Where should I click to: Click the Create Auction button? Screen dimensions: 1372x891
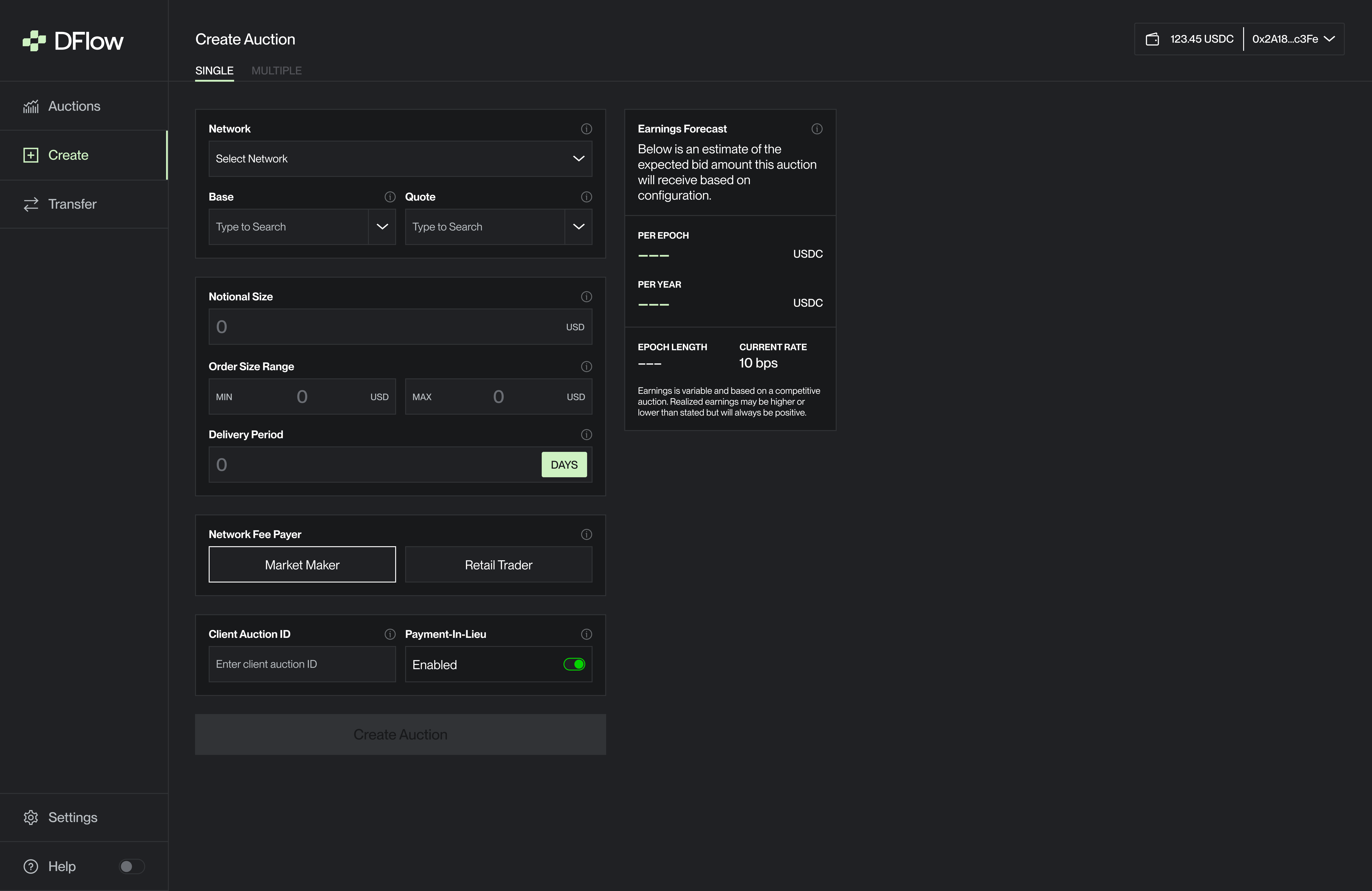click(400, 734)
